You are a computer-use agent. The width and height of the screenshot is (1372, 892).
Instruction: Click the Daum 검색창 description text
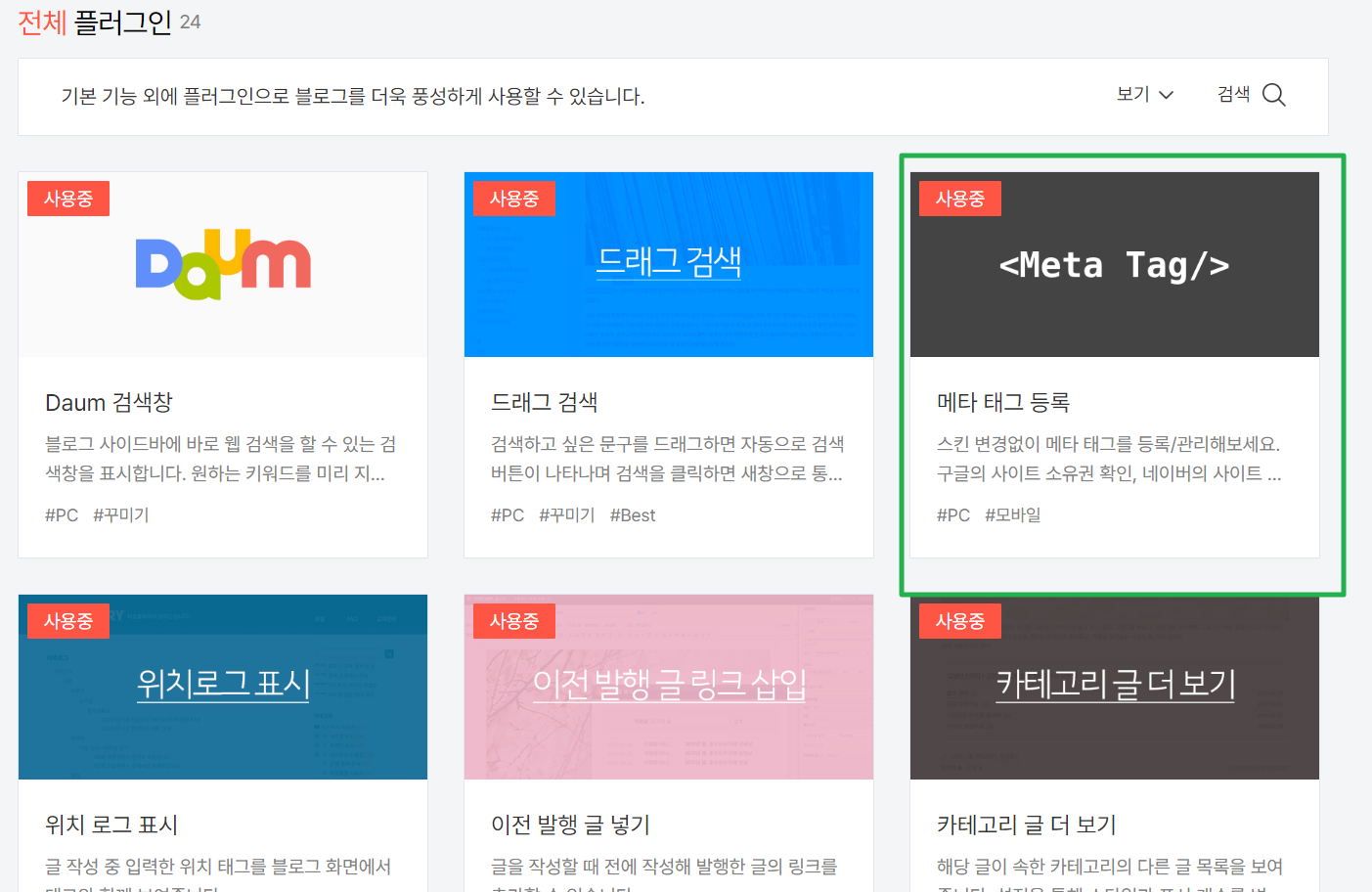[x=221, y=459]
